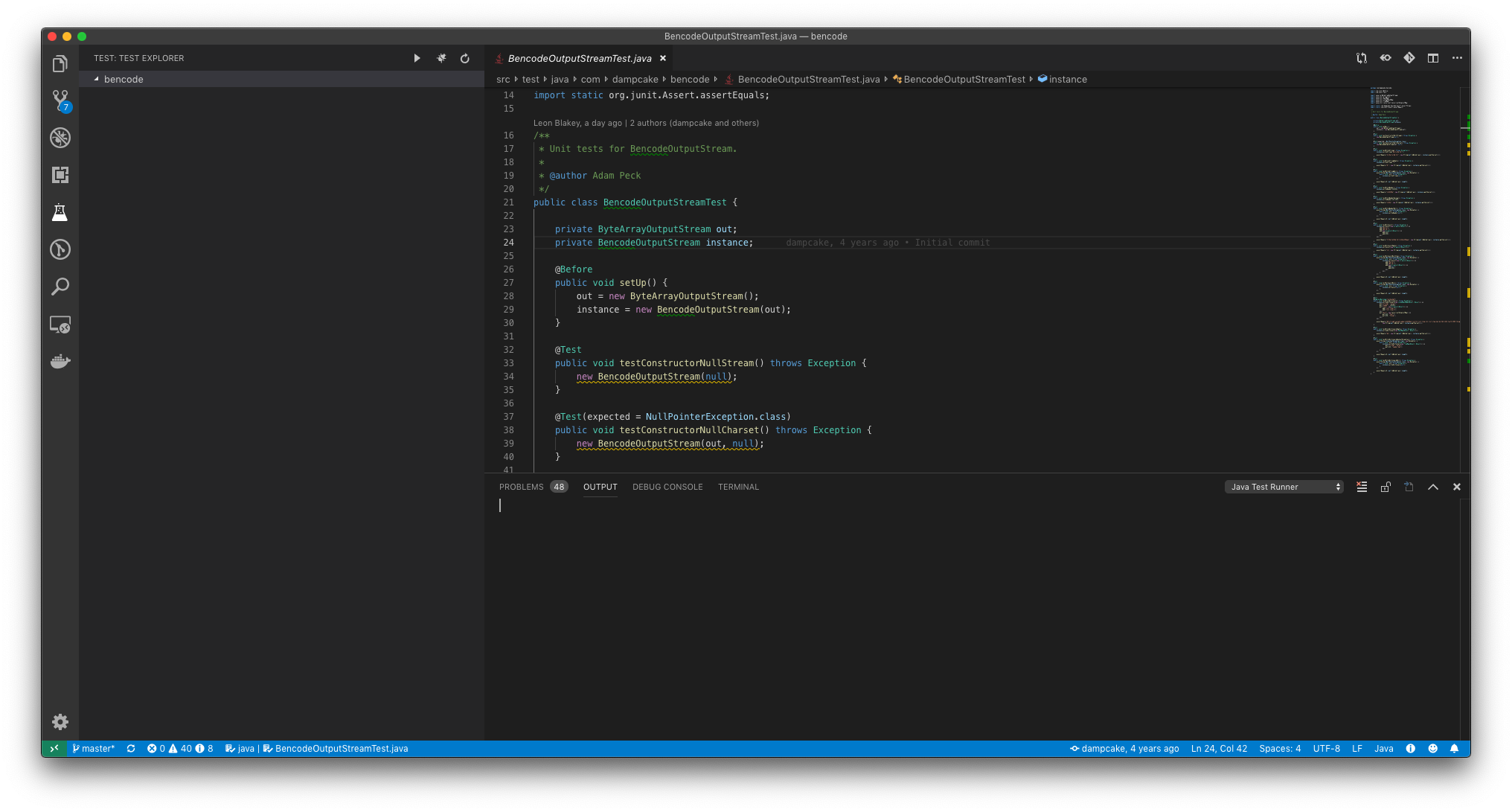1512x812 pixels.
Task: Click the @Before annotation on line 26
Action: [573, 269]
